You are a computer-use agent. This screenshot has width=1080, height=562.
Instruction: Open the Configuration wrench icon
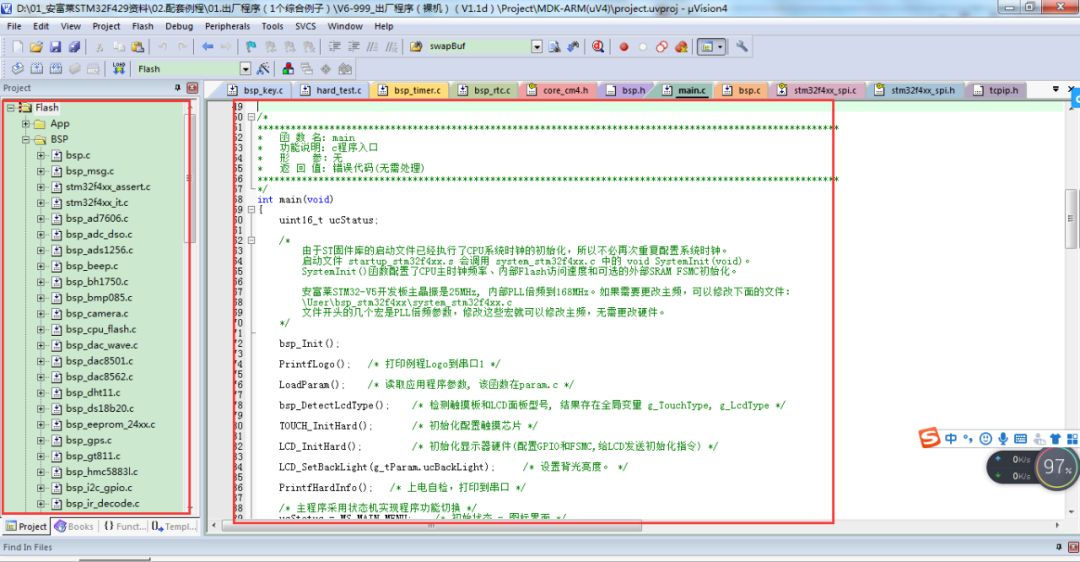click(x=742, y=47)
